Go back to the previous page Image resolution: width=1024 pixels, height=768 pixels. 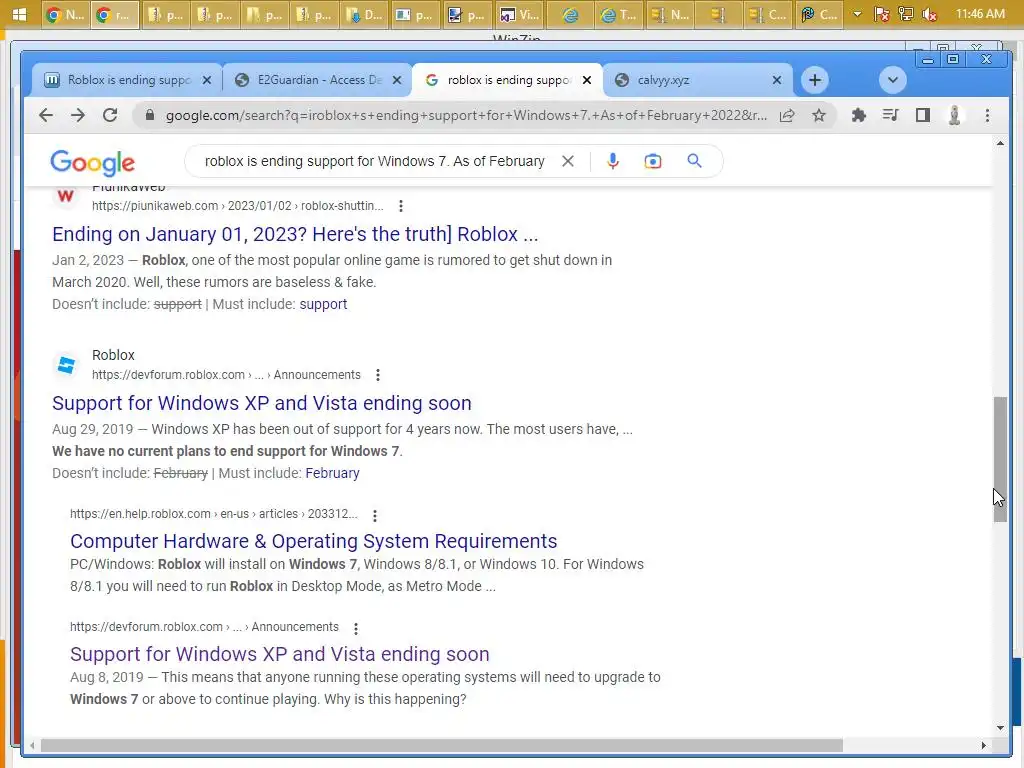tap(46, 116)
